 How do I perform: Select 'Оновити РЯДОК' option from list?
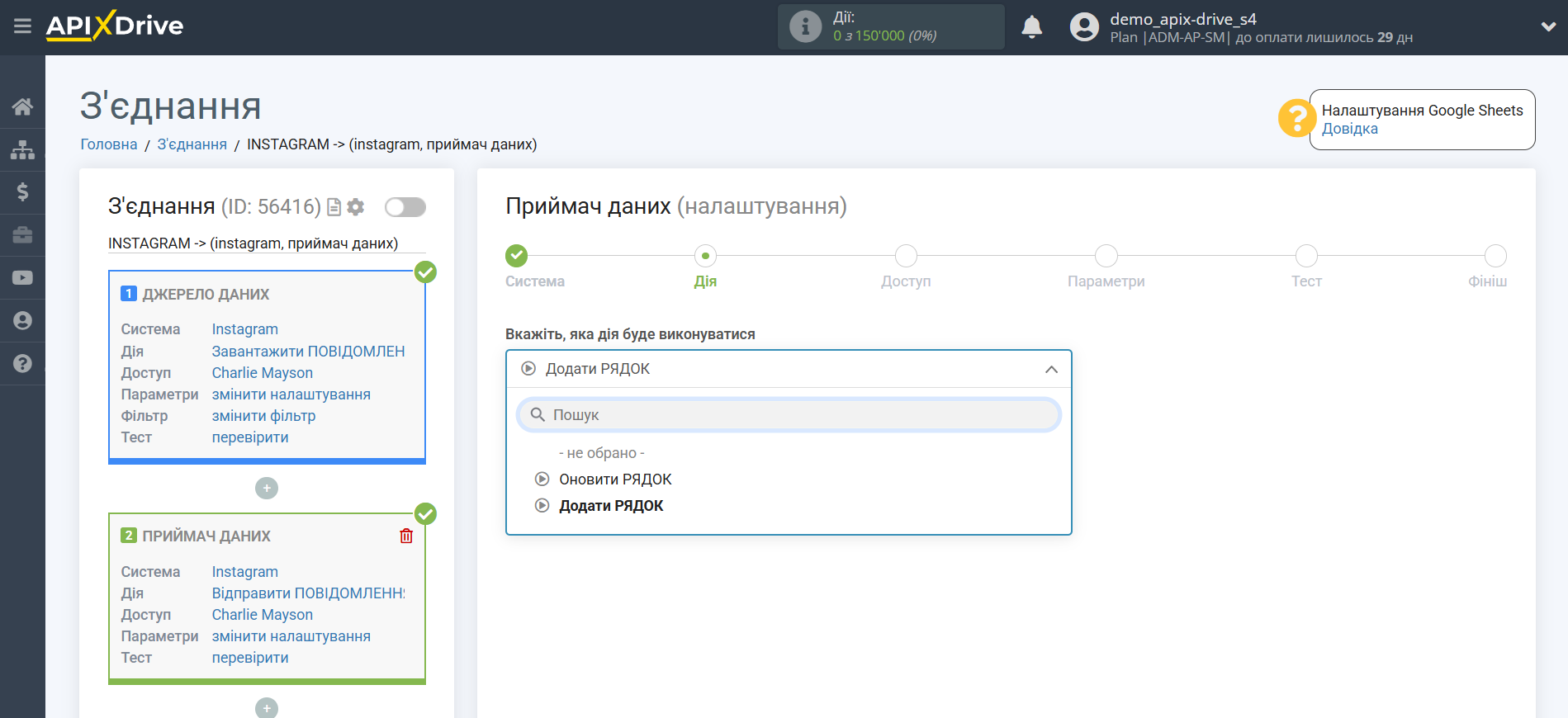click(615, 479)
